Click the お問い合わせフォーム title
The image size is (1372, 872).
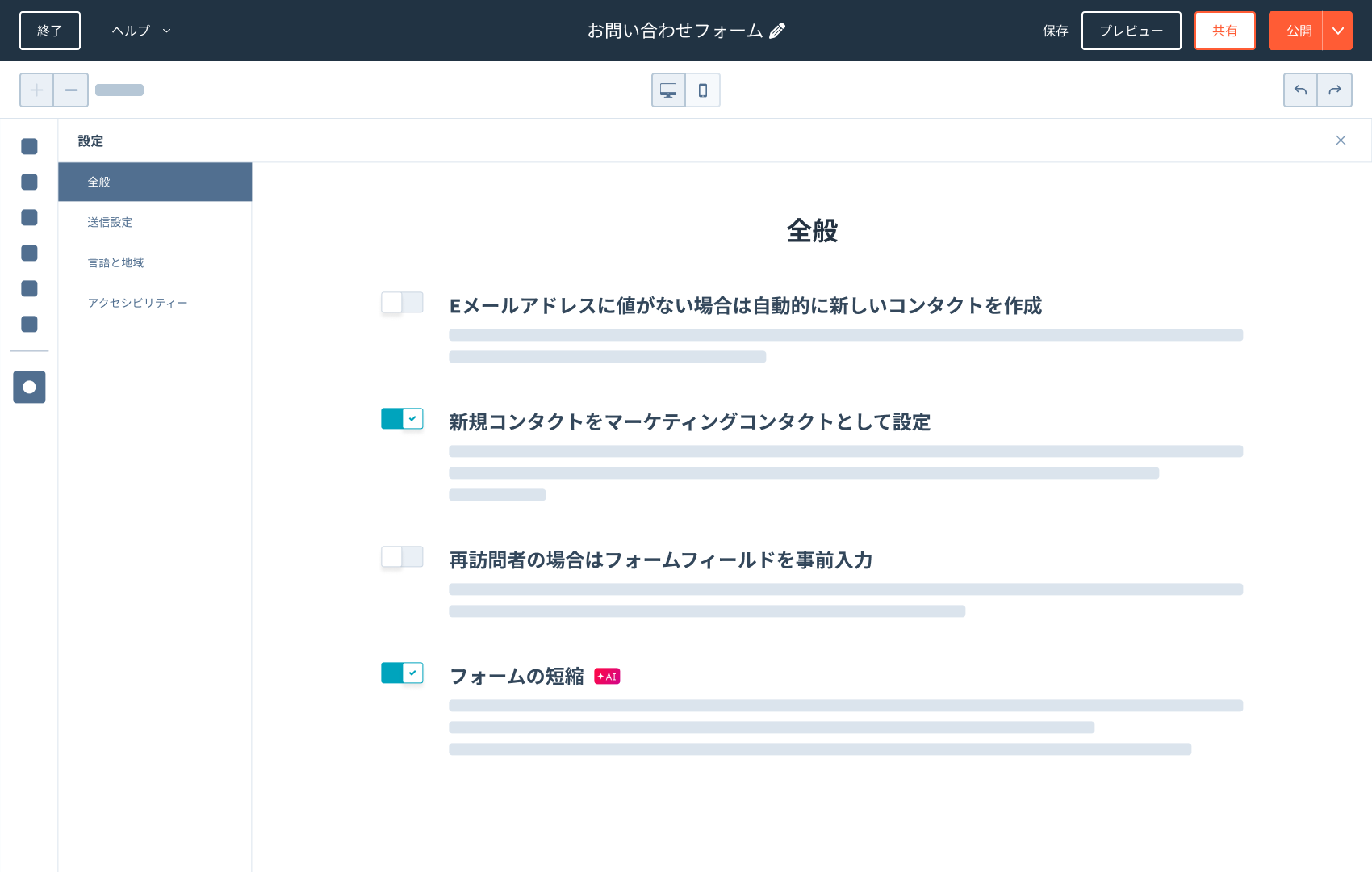pyautogui.click(x=675, y=31)
